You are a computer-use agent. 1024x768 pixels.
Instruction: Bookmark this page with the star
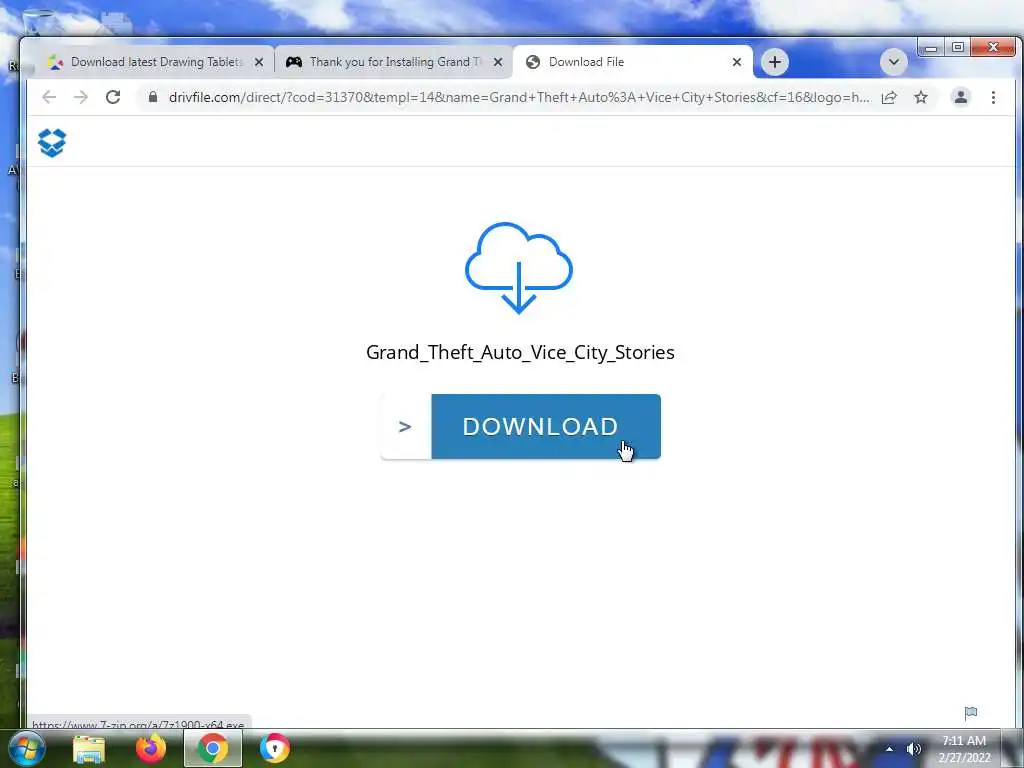point(921,97)
